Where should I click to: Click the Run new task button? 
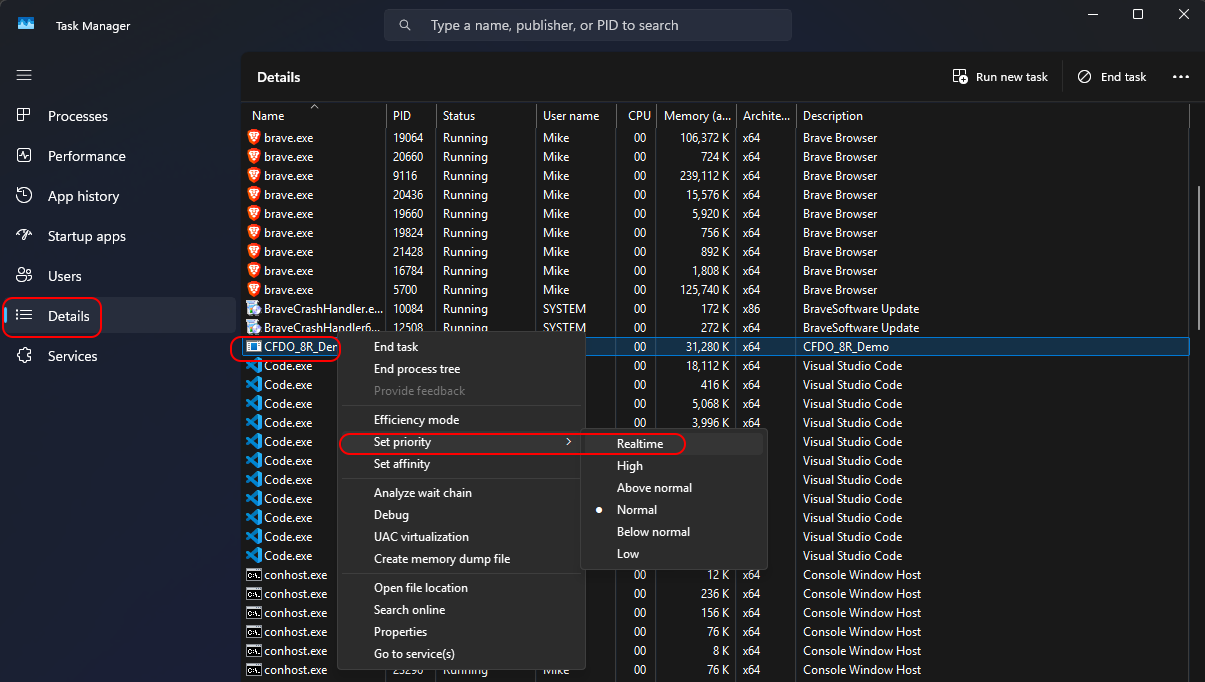(x=1000, y=77)
